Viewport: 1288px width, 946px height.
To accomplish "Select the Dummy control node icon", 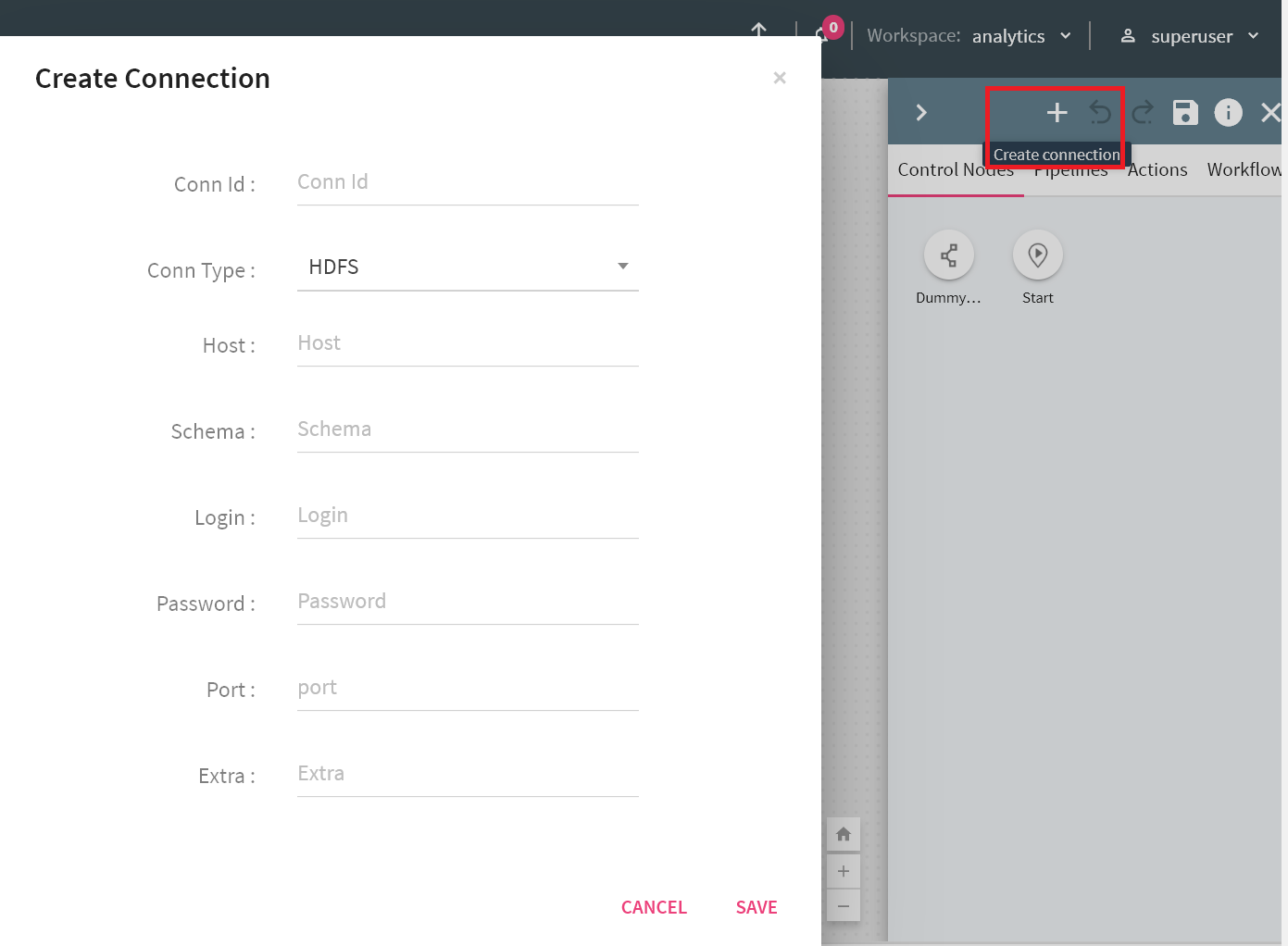I will point(949,255).
